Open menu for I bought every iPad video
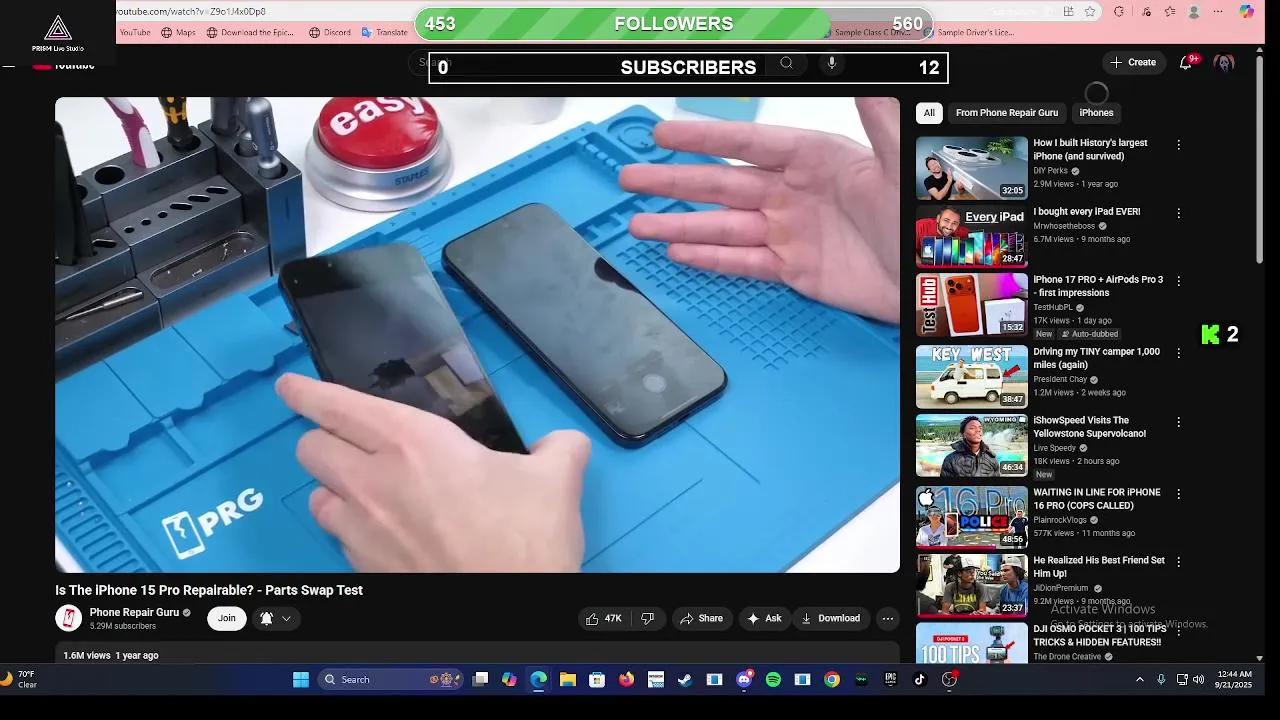 [1178, 213]
